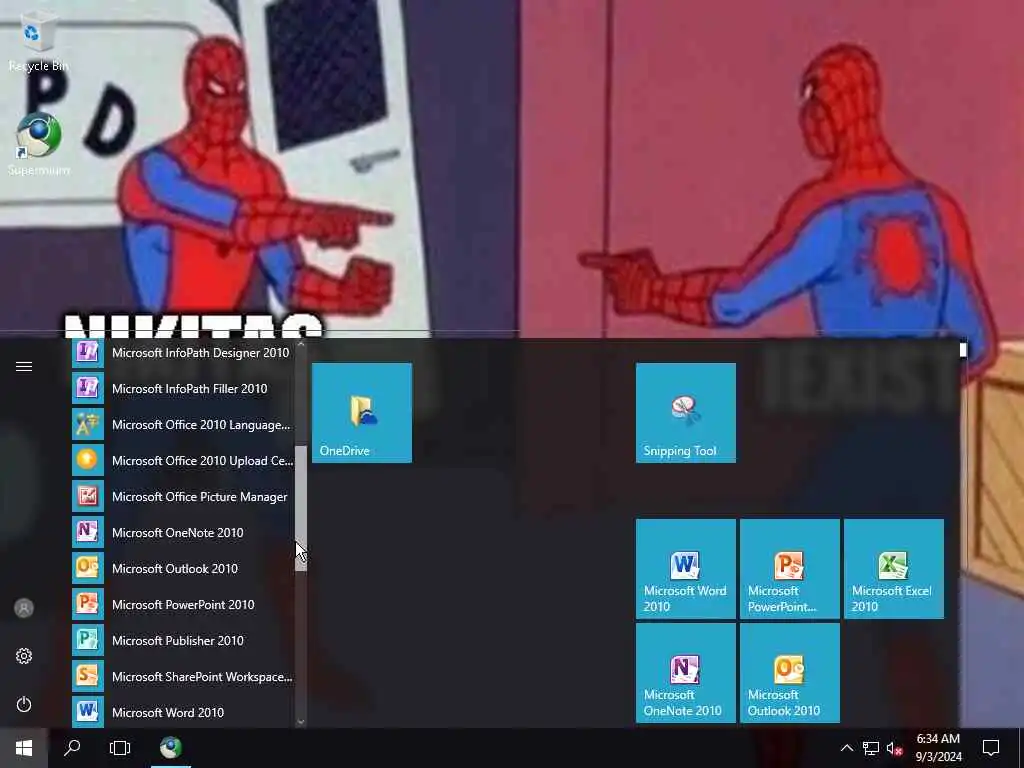Image resolution: width=1024 pixels, height=768 pixels.
Task: Click the OneNote 2010 list icon
Action: [x=88, y=532]
